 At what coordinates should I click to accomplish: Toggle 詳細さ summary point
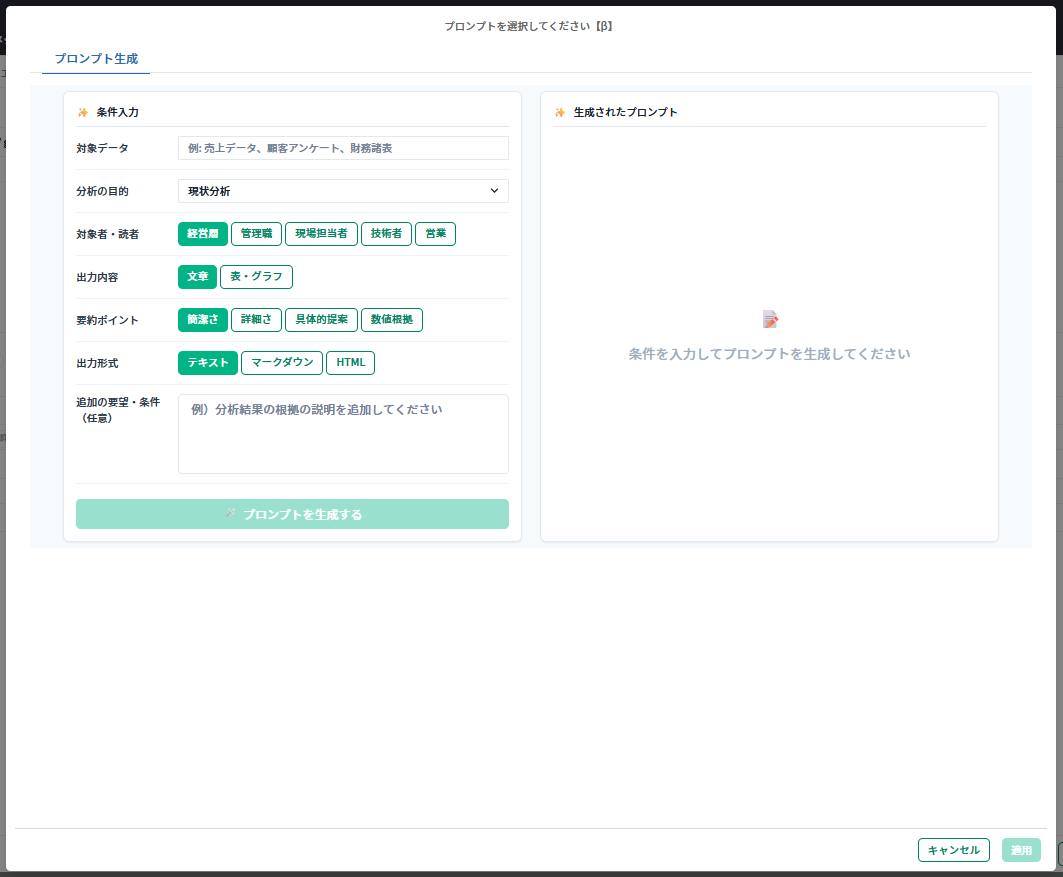256,320
